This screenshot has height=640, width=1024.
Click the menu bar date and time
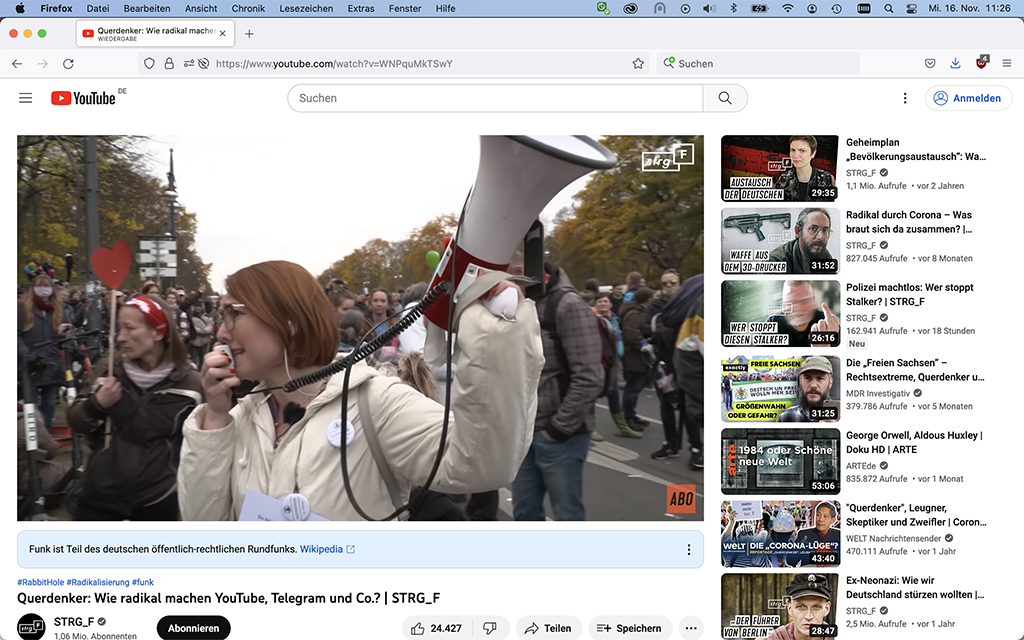[969, 8]
